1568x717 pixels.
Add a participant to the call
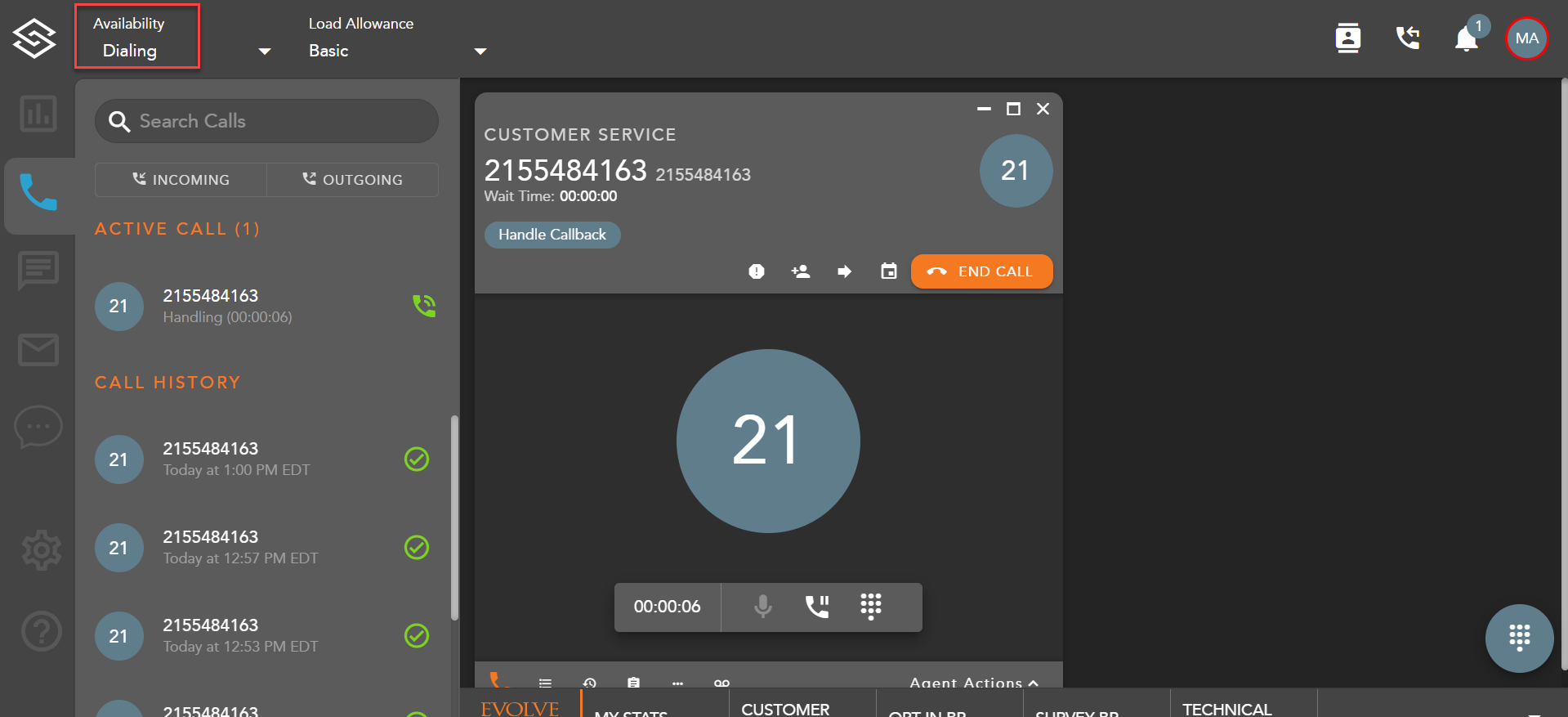[x=801, y=271]
